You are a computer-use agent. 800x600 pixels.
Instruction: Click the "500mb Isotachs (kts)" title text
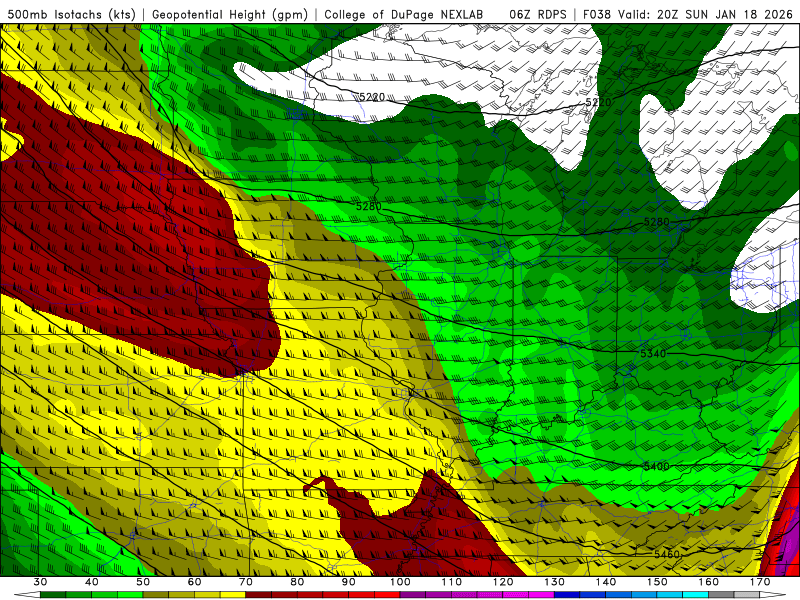pos(72,15)
